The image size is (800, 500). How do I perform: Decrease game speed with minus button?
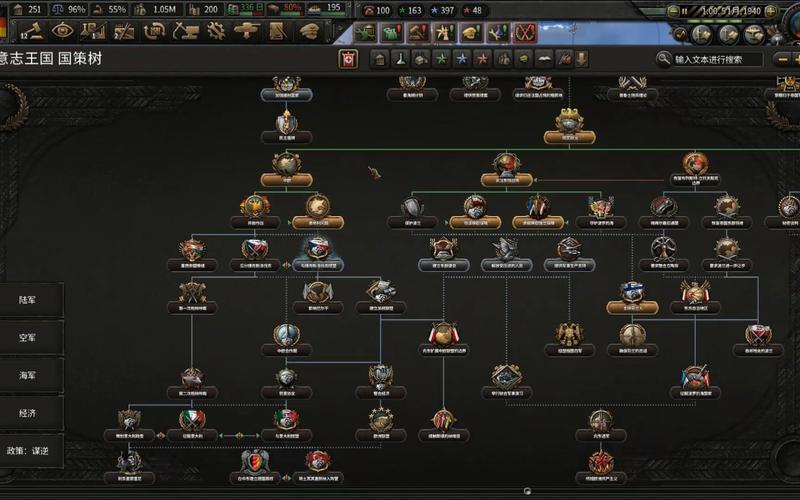pos(673,11)
